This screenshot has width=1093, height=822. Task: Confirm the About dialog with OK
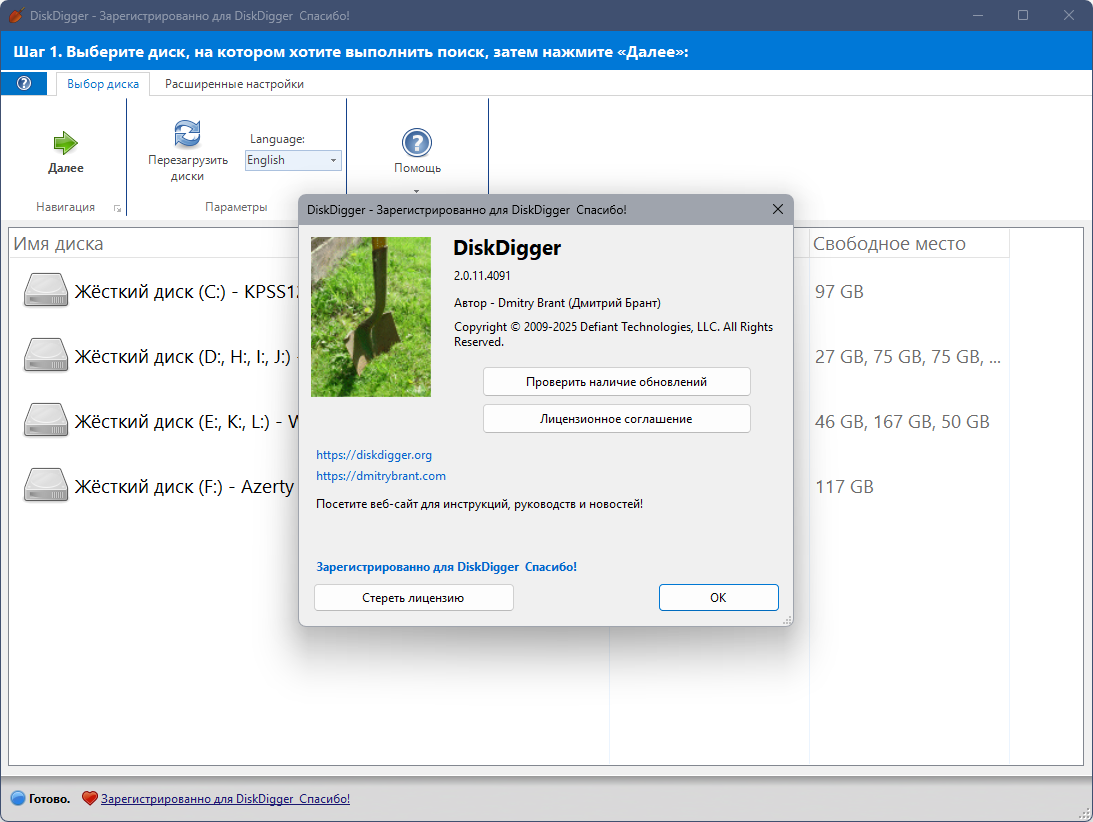coord(719,598)
